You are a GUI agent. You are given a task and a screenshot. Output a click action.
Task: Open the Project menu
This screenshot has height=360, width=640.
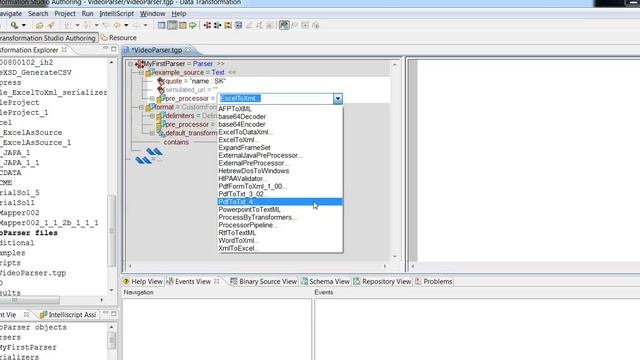[x=65, y=13]
